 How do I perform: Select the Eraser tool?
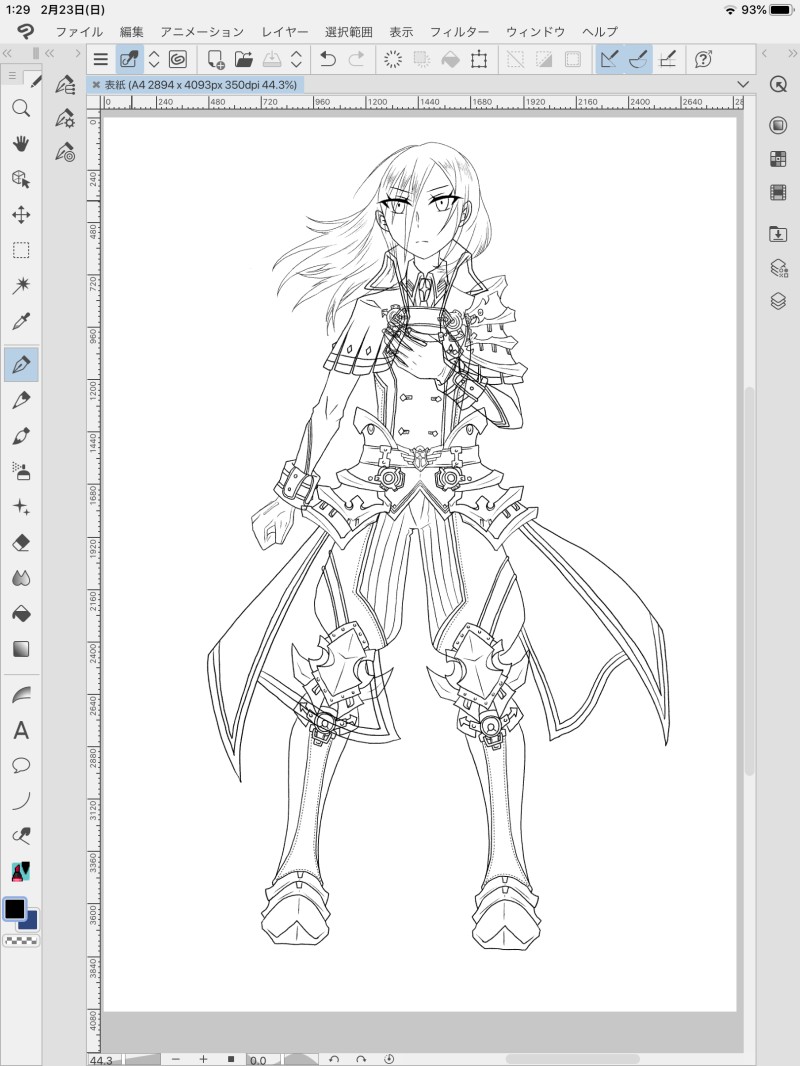(21, 543)
